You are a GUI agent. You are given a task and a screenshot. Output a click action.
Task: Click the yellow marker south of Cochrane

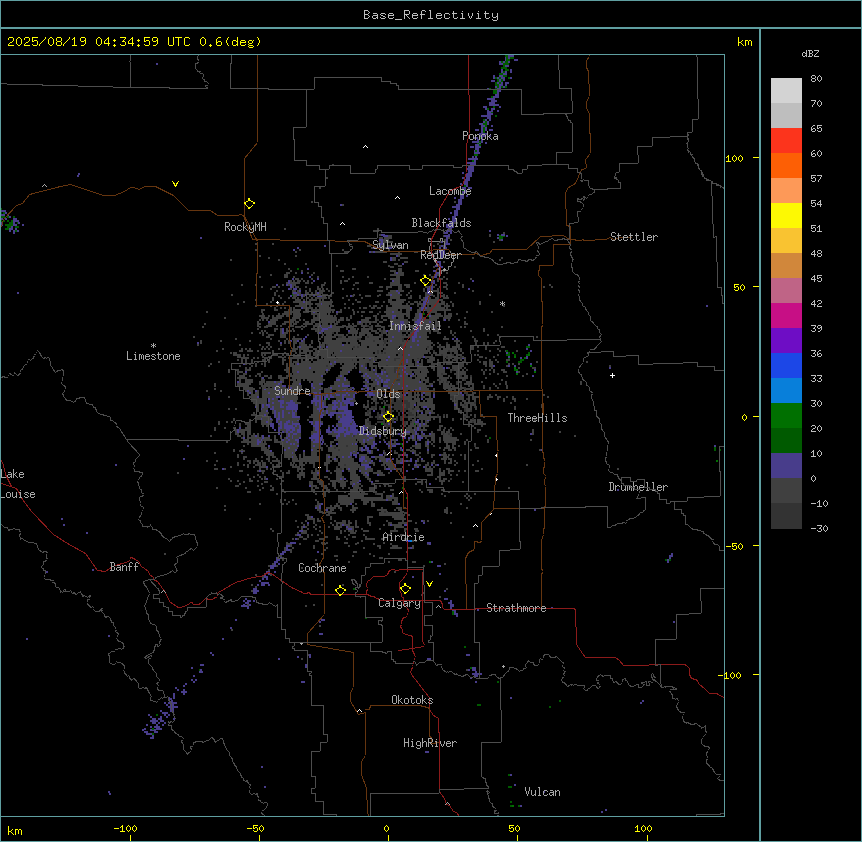(340, 590)
